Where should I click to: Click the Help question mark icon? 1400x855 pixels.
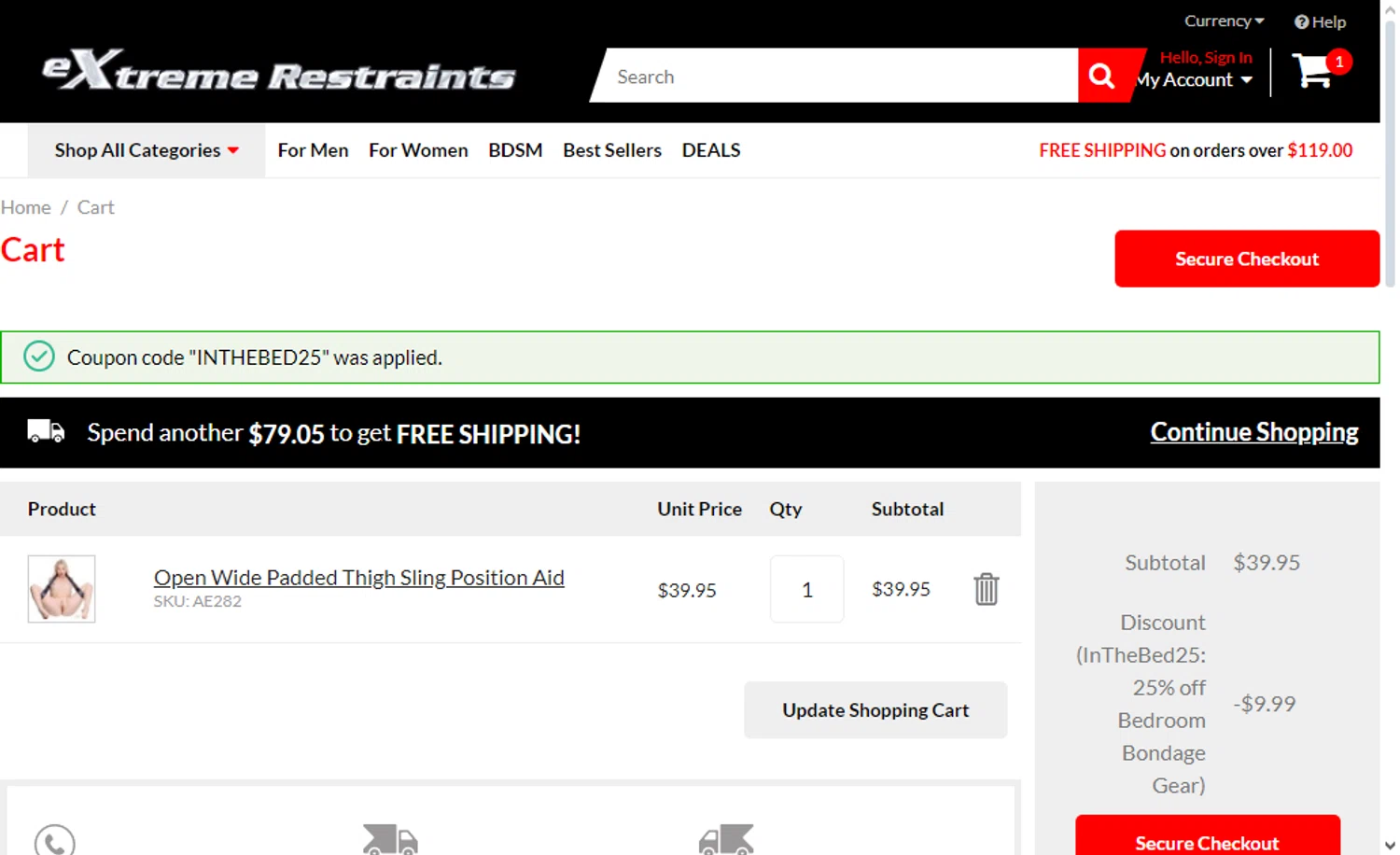tap(1301, 21)
